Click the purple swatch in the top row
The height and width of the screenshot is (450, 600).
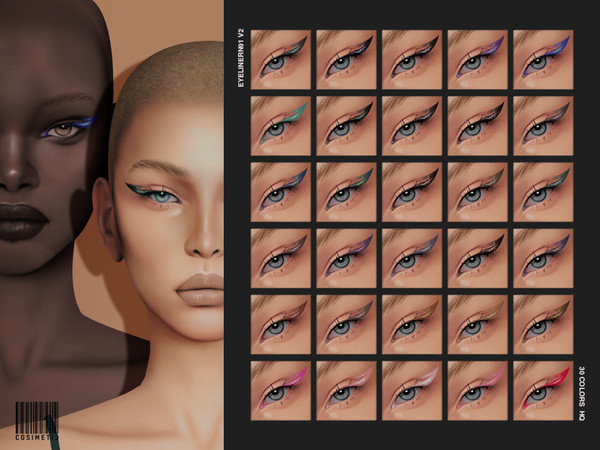[x=476, y=54]
